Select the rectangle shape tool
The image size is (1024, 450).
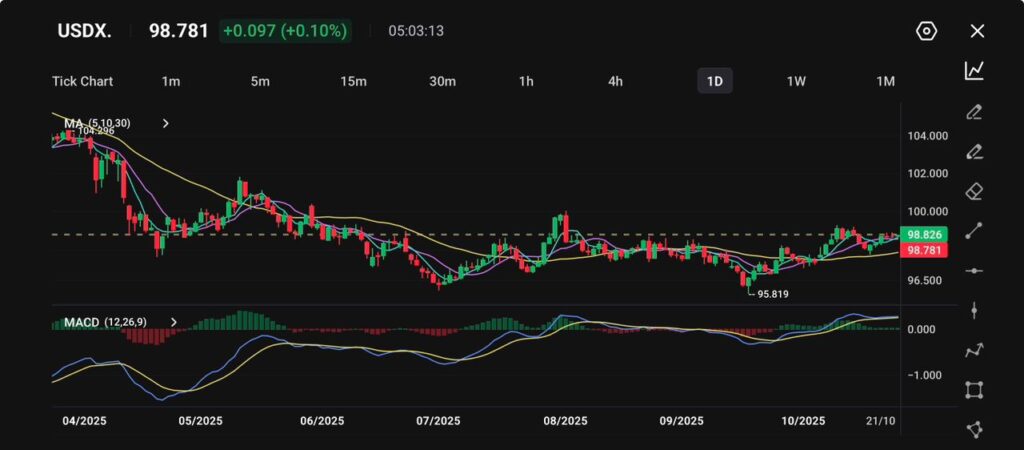pyautogui.click(x=974, y=390)
